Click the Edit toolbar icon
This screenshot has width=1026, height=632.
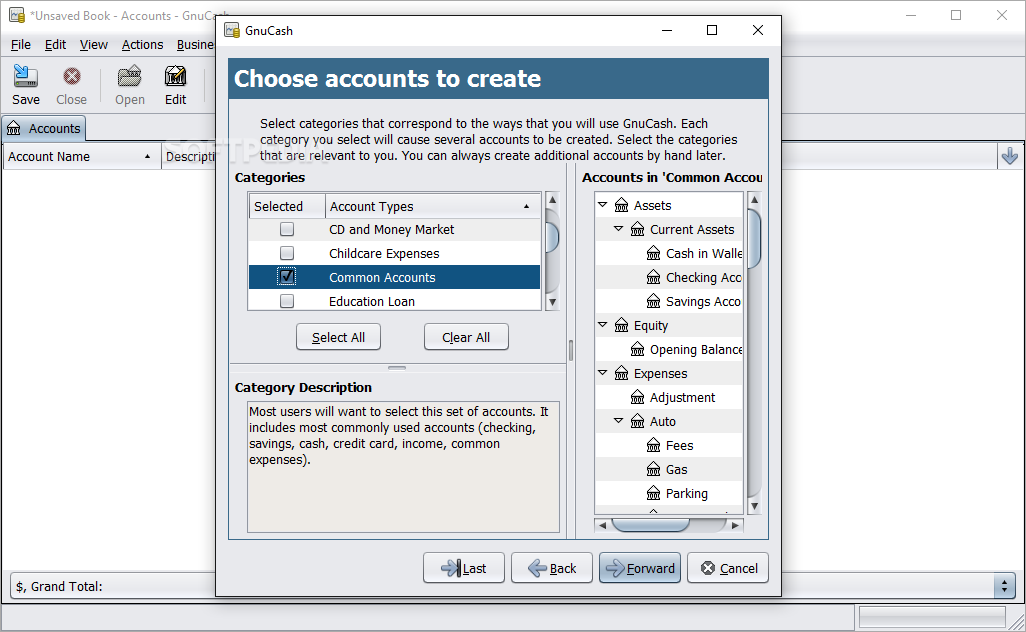pos(175,77)
